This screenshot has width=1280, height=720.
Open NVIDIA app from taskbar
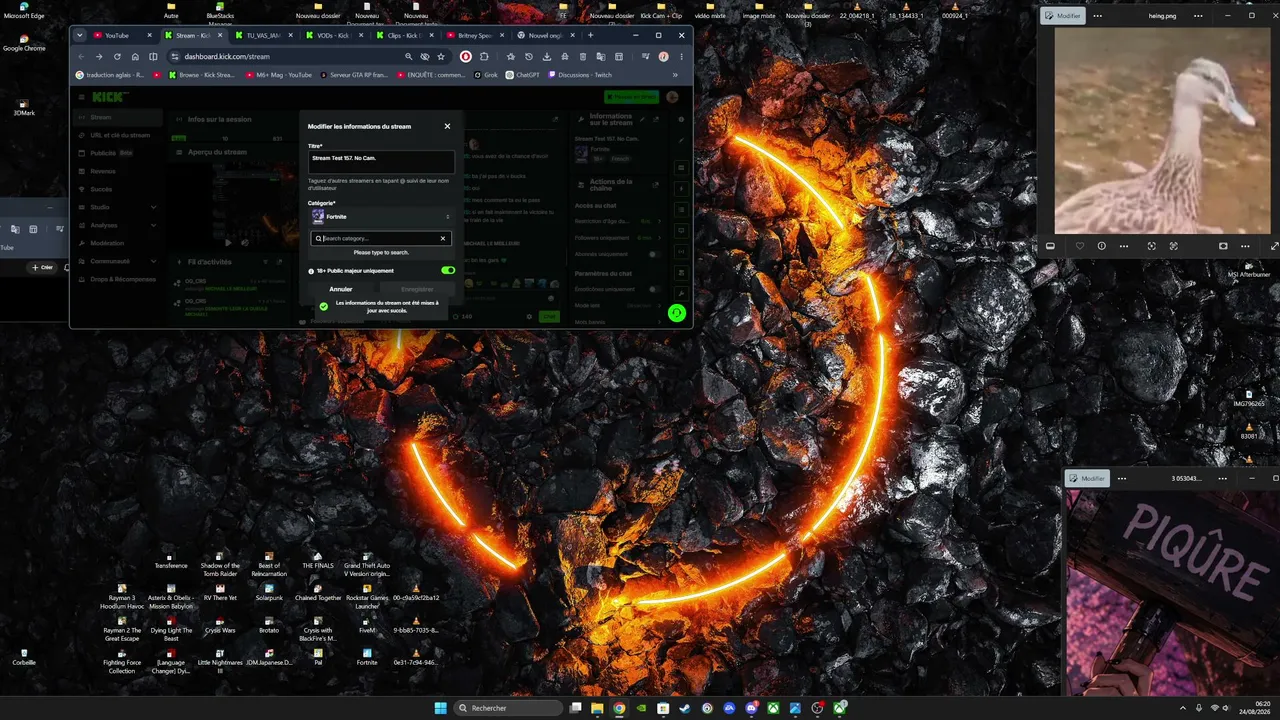point(641,708)
